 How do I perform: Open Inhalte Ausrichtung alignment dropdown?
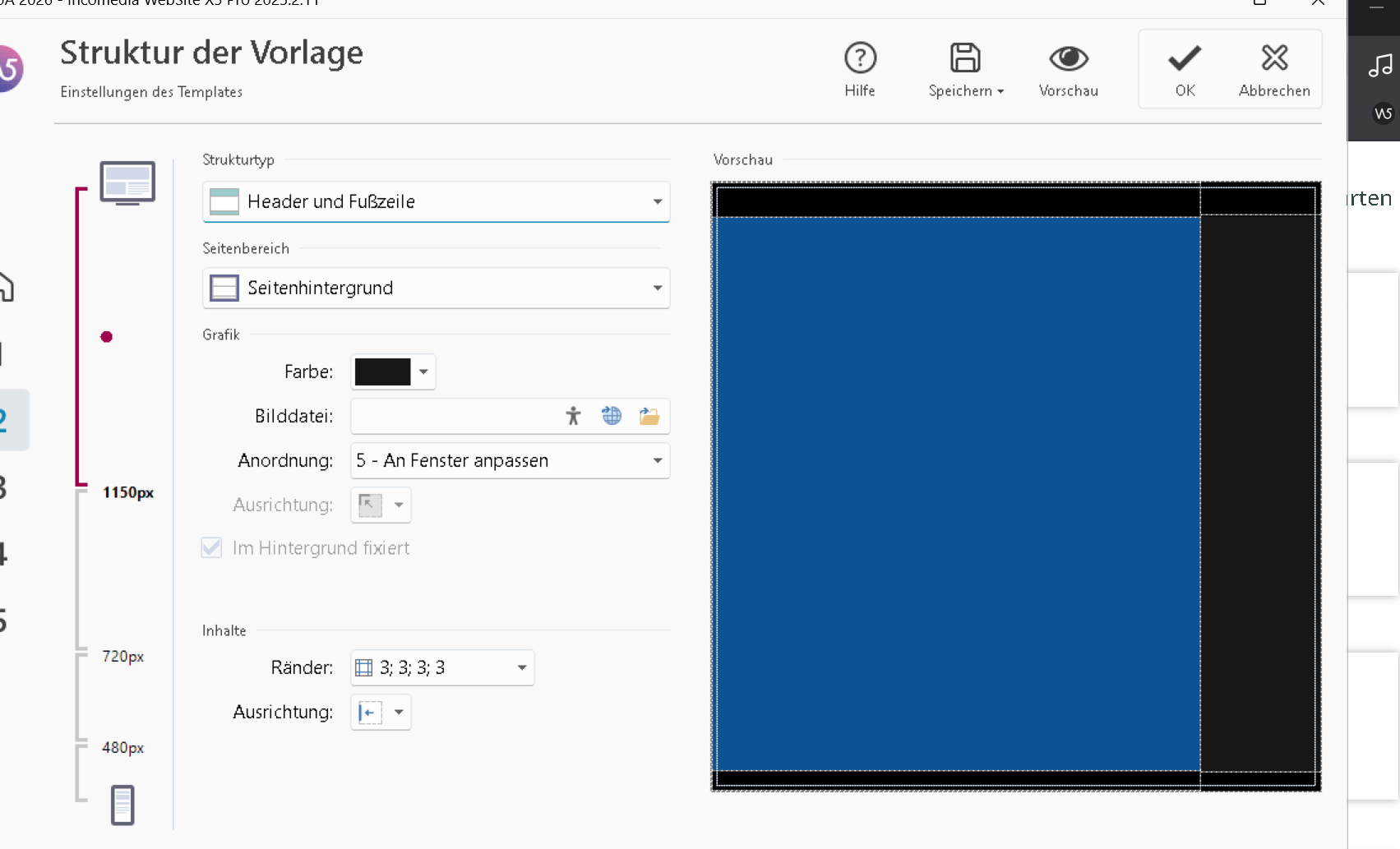pyautogui.click(x=399, y=712)
